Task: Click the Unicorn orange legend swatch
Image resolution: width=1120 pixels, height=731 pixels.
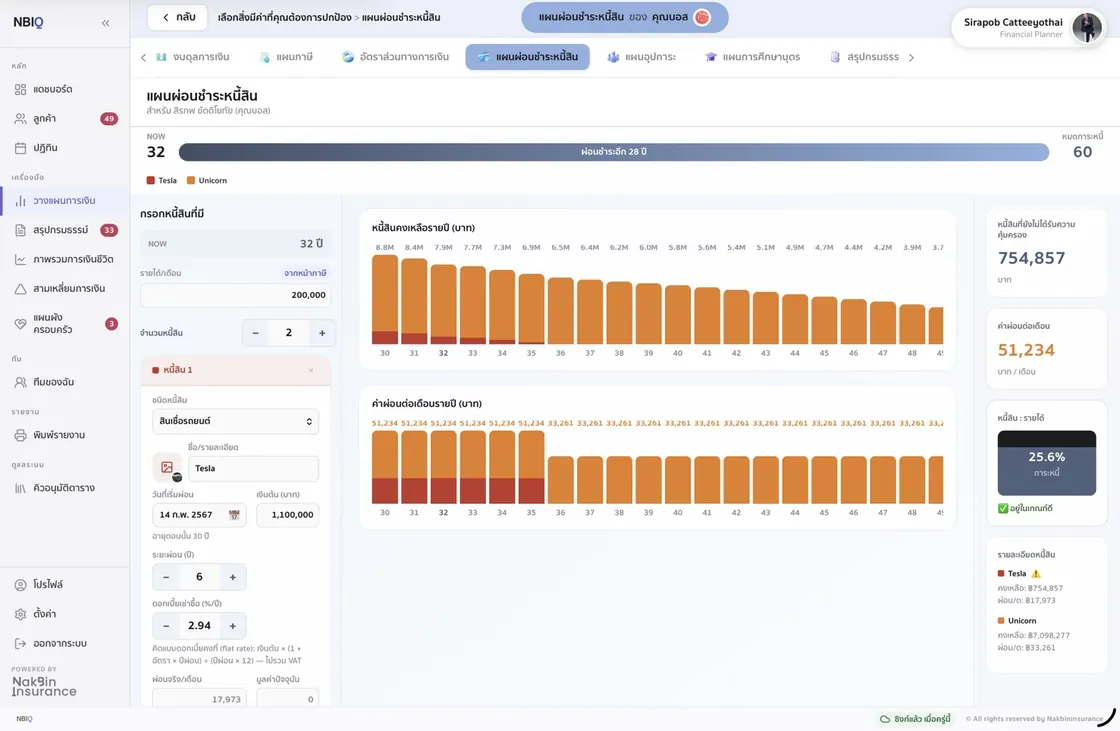Action: tap(191, 181)
